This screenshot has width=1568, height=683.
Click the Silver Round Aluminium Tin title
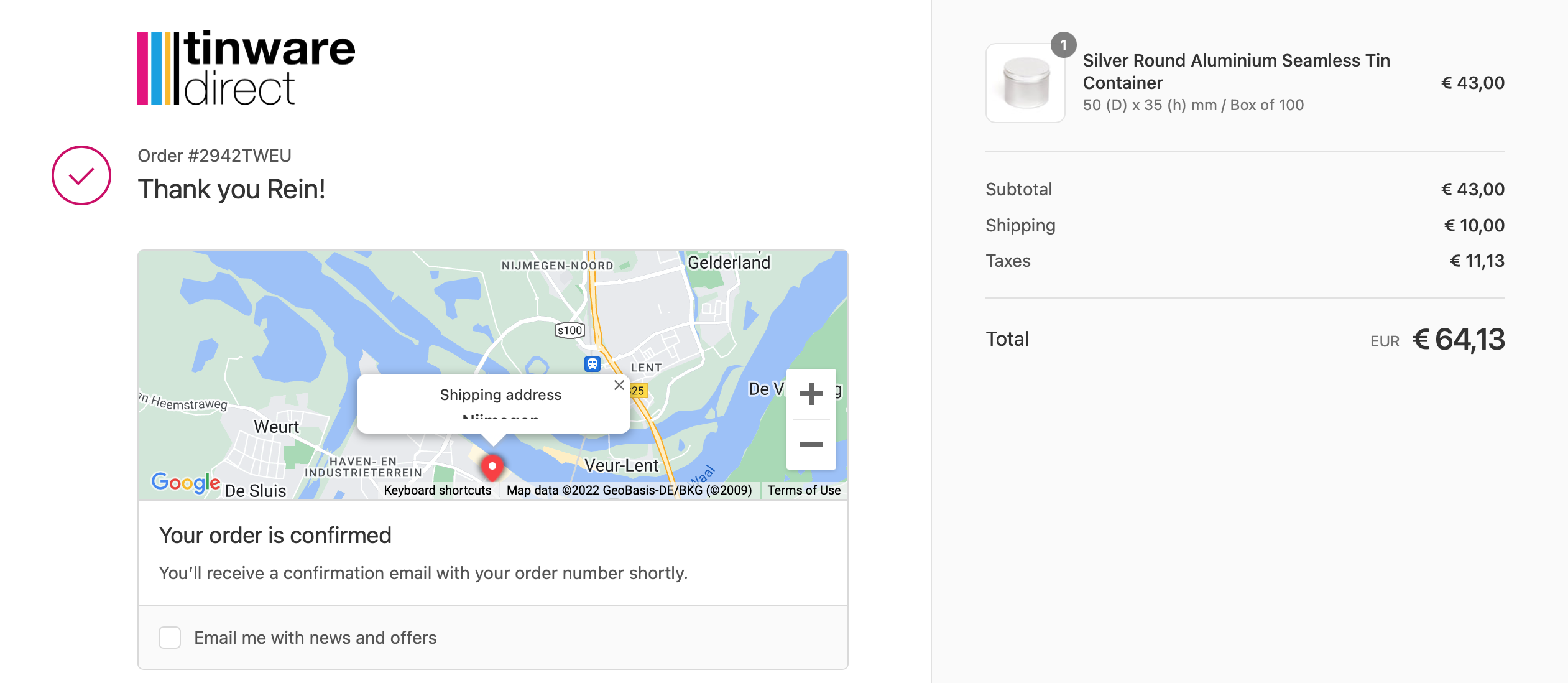point(1236,72)
